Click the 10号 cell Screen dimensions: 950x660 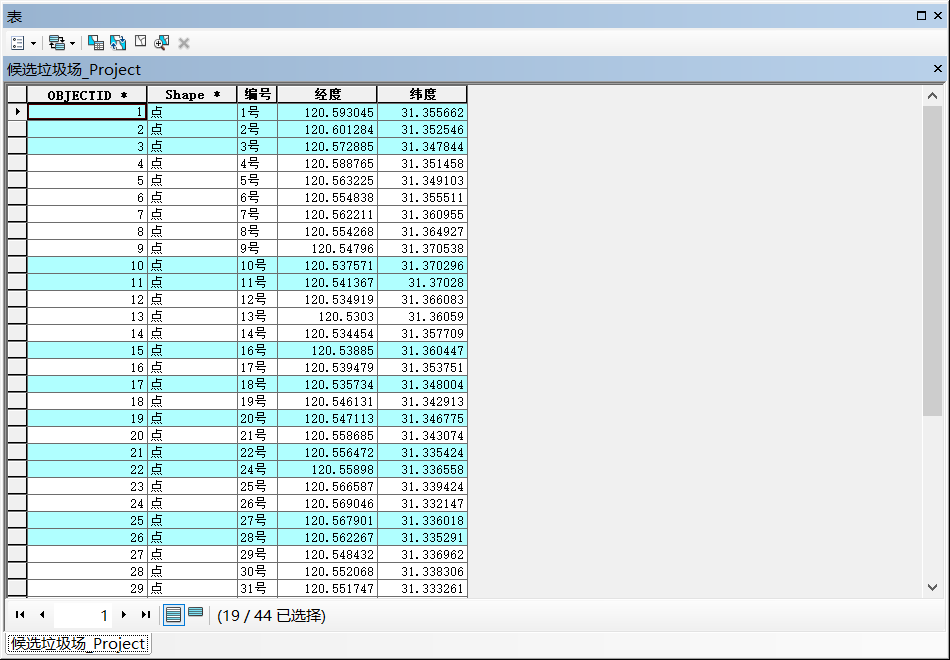[x=257, y=265]
